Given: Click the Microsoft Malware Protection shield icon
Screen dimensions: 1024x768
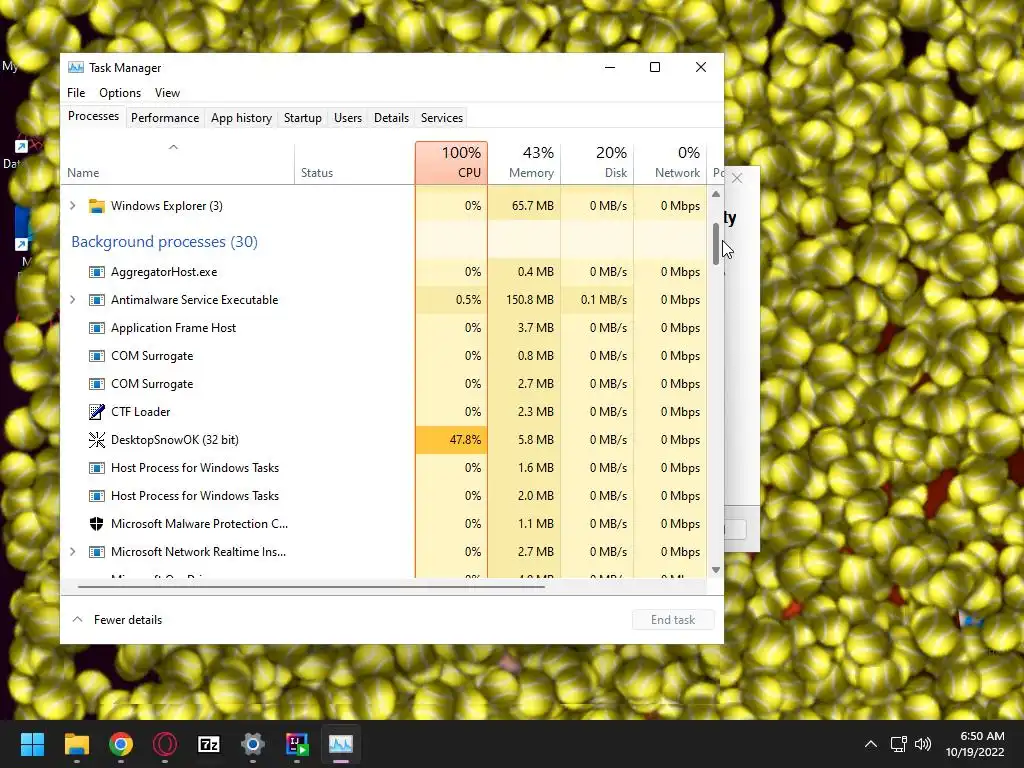Looking at the screenshot, I should pyautogui.click(x=97, y=524).
